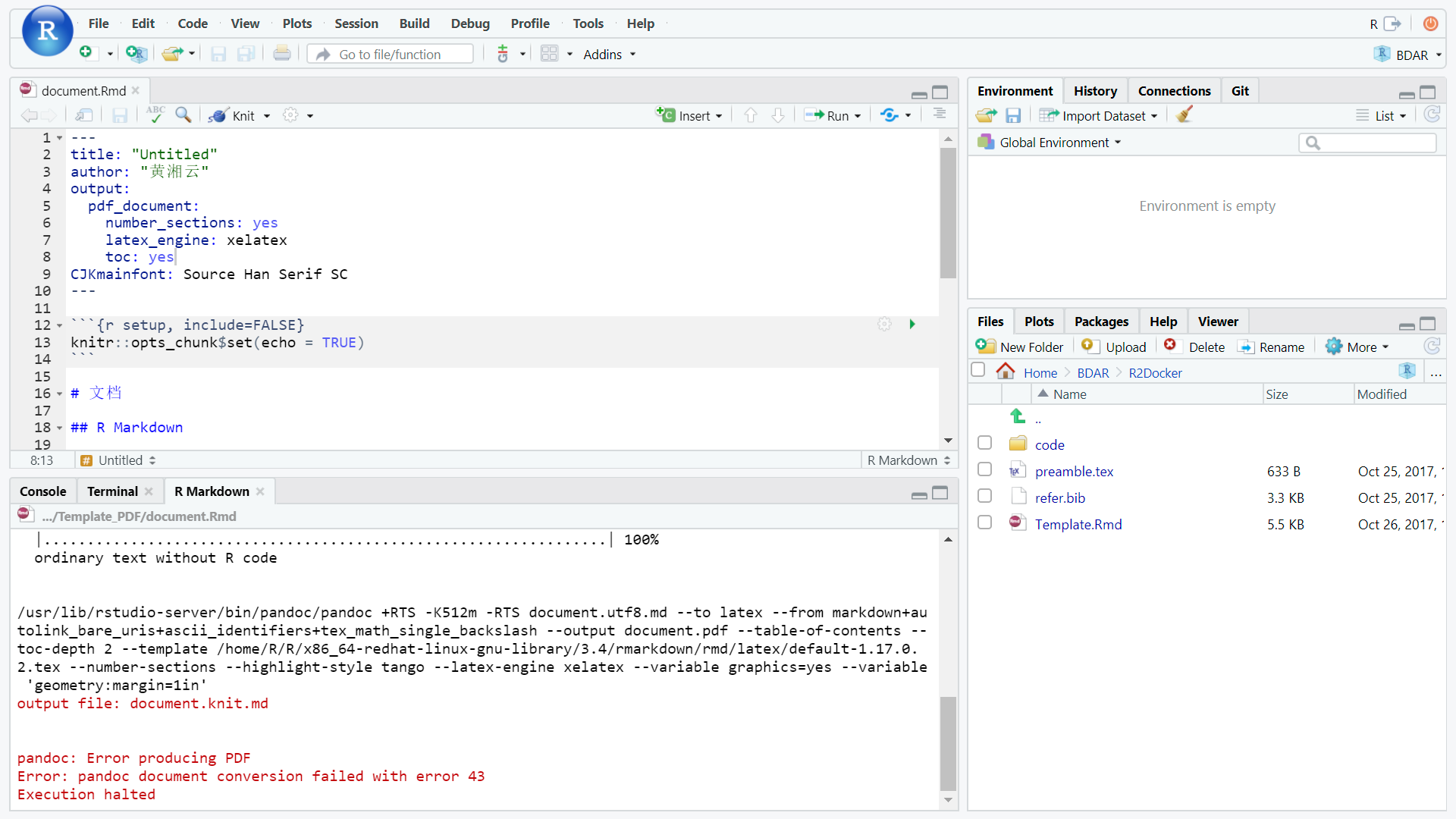The image size is (1456, 819).
Task: Click the editor vertical scrollbar thumb
Action: point(948,212)
